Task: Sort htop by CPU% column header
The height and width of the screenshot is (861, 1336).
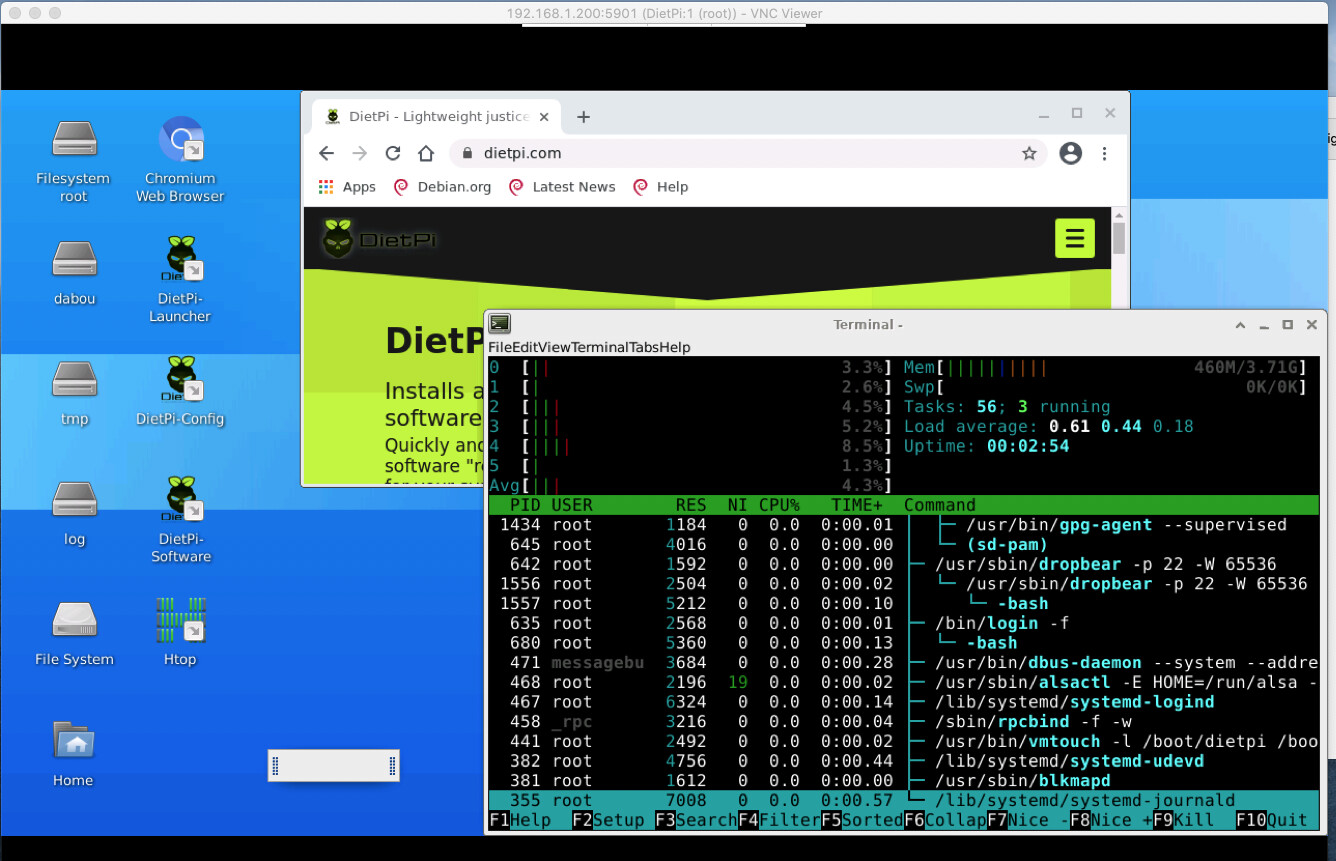Action: pyautogui.click(x=779, y=505)
